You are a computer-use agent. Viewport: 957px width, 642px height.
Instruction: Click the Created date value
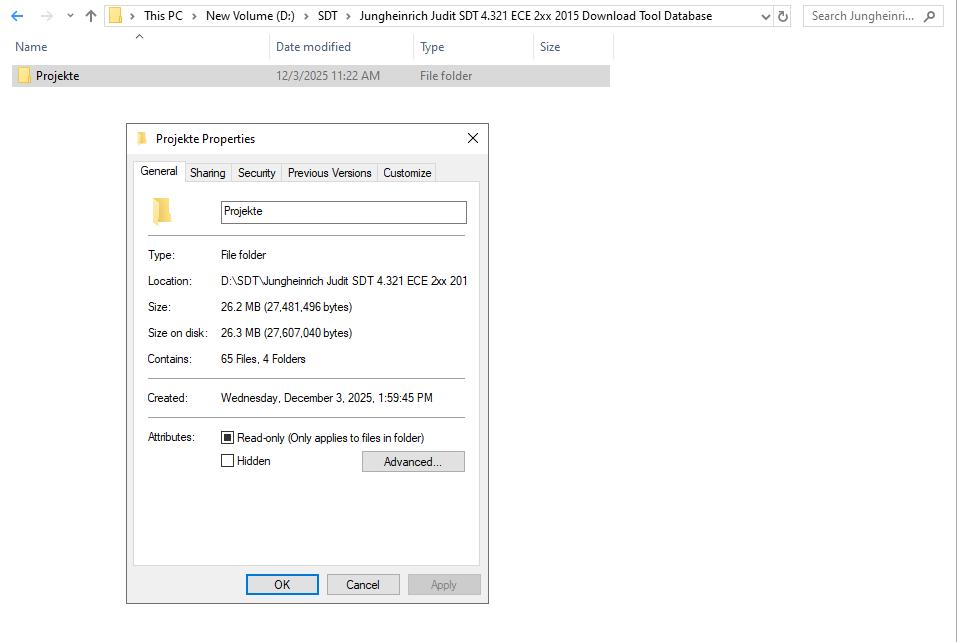(x=327, y=398)
